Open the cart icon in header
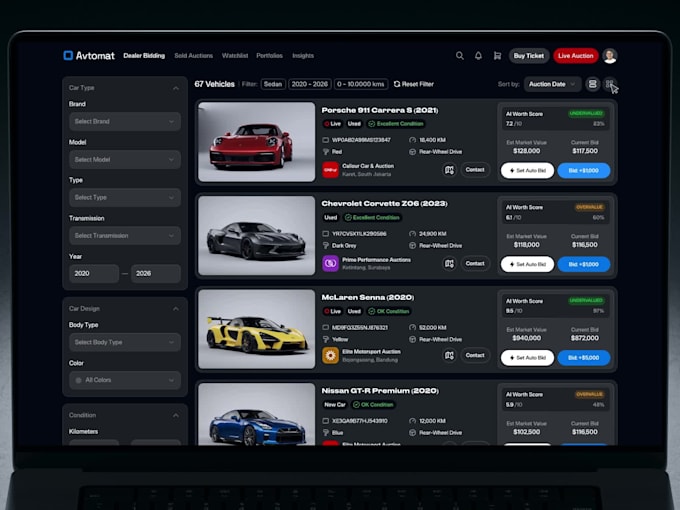680x510 pixels. (497, 56)
